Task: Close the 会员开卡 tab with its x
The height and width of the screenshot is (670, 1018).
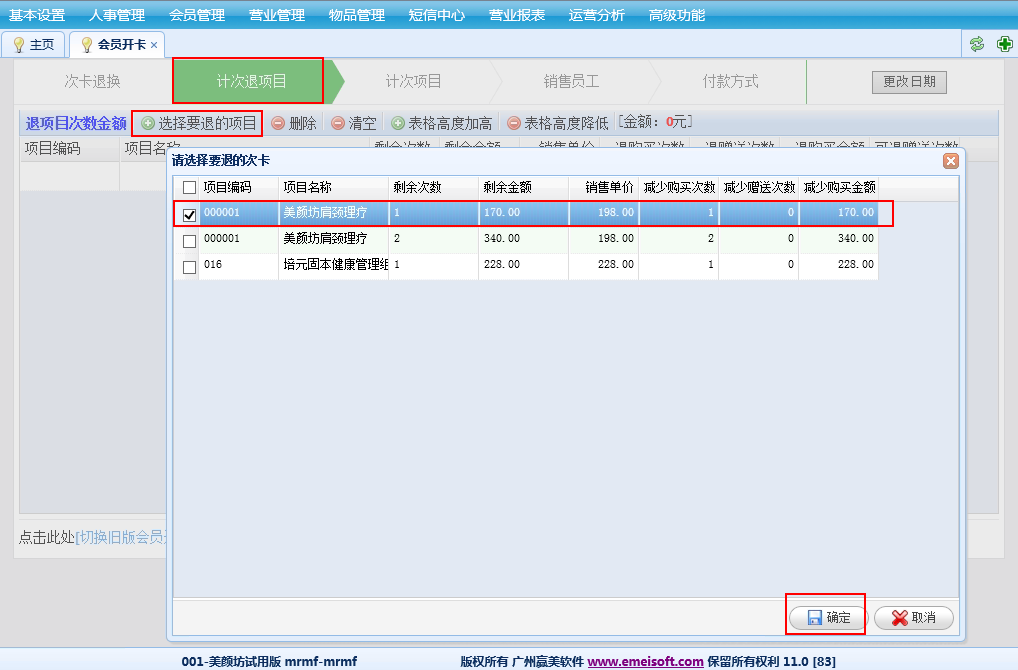Action: 154,45
